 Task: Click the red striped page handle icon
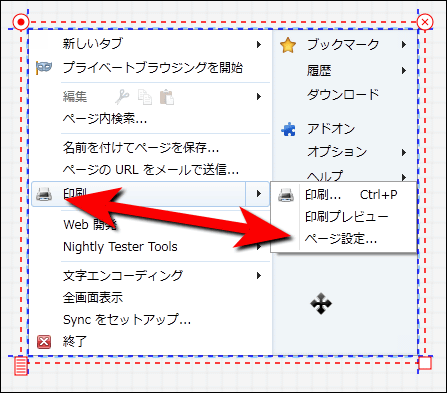pos(21,366)
